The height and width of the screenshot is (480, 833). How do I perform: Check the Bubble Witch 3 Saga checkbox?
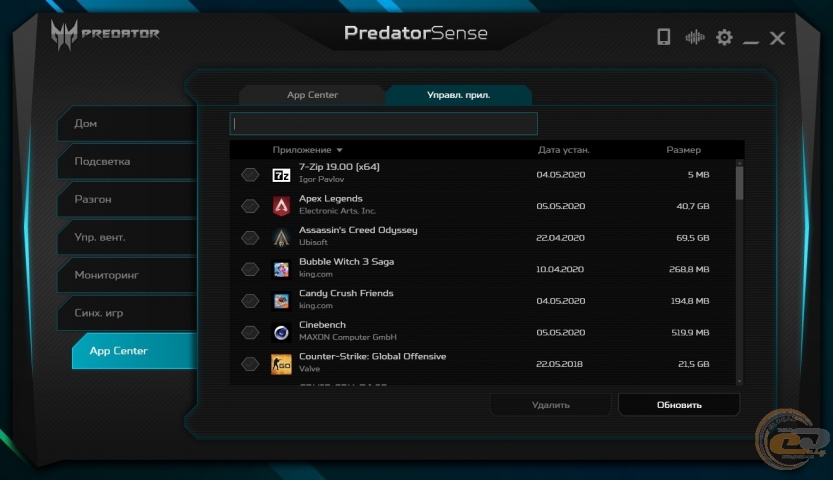point(250,269)
